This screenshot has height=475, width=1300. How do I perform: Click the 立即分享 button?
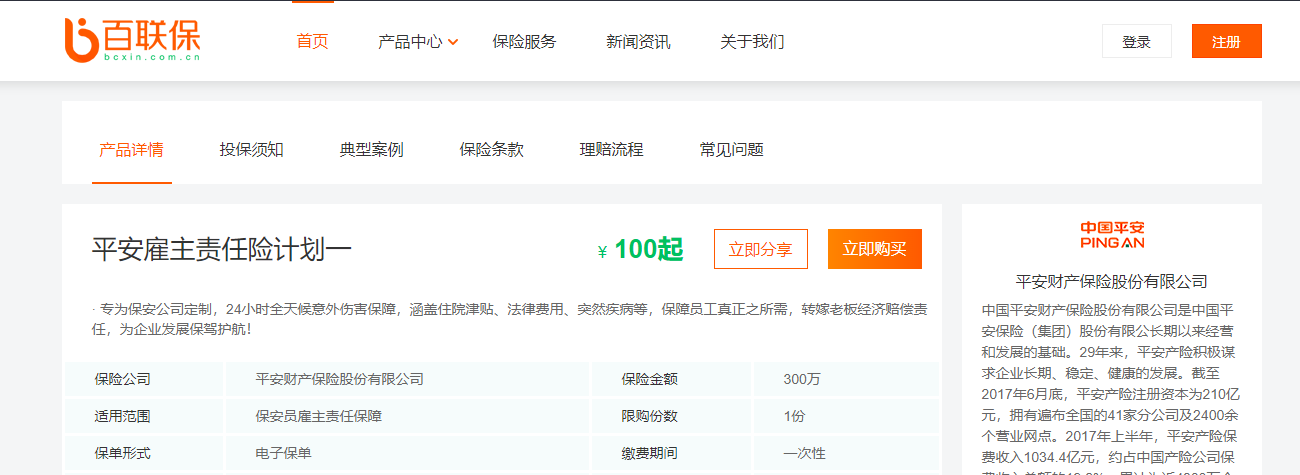761,249
